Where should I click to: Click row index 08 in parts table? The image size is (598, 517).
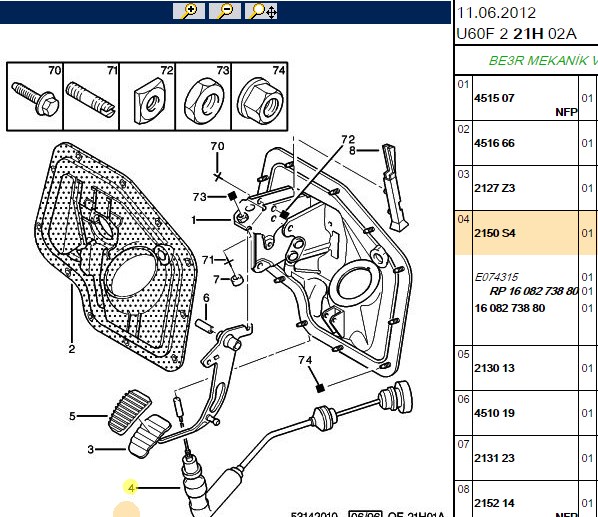[463, 489]
